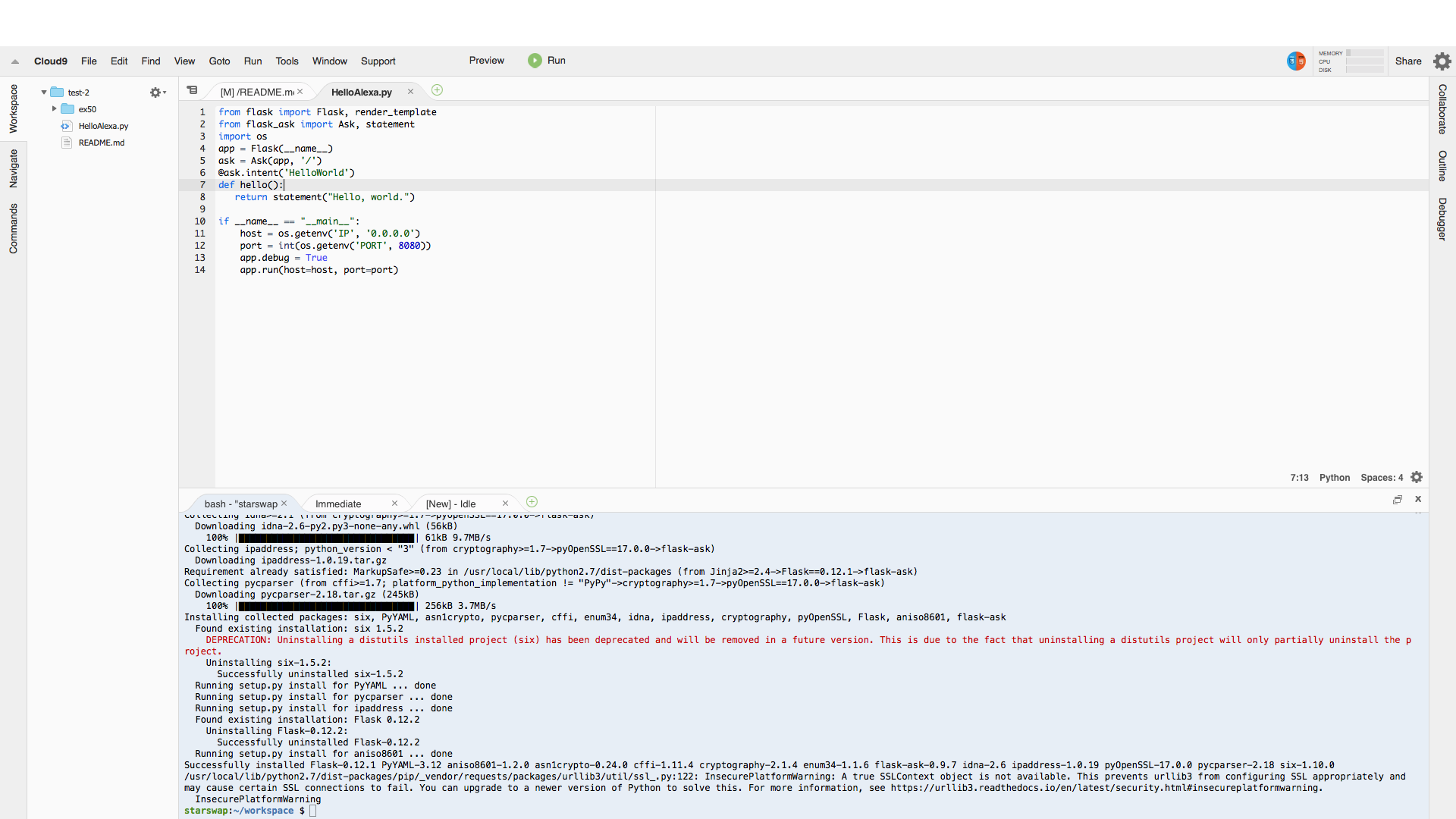This screenshot has width=1456, height=819.
Task: Open the View menu
Action: 184,61
